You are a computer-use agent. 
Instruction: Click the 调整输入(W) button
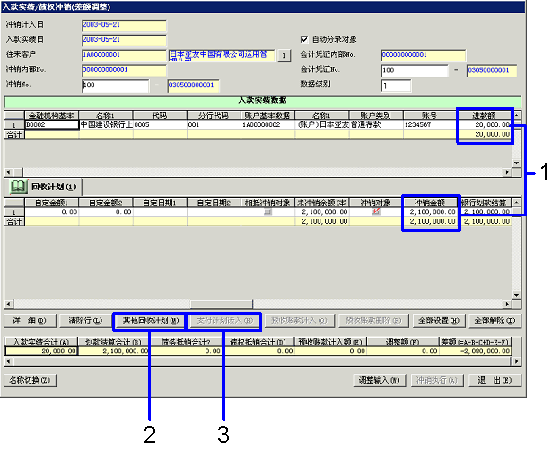(379, 380)
